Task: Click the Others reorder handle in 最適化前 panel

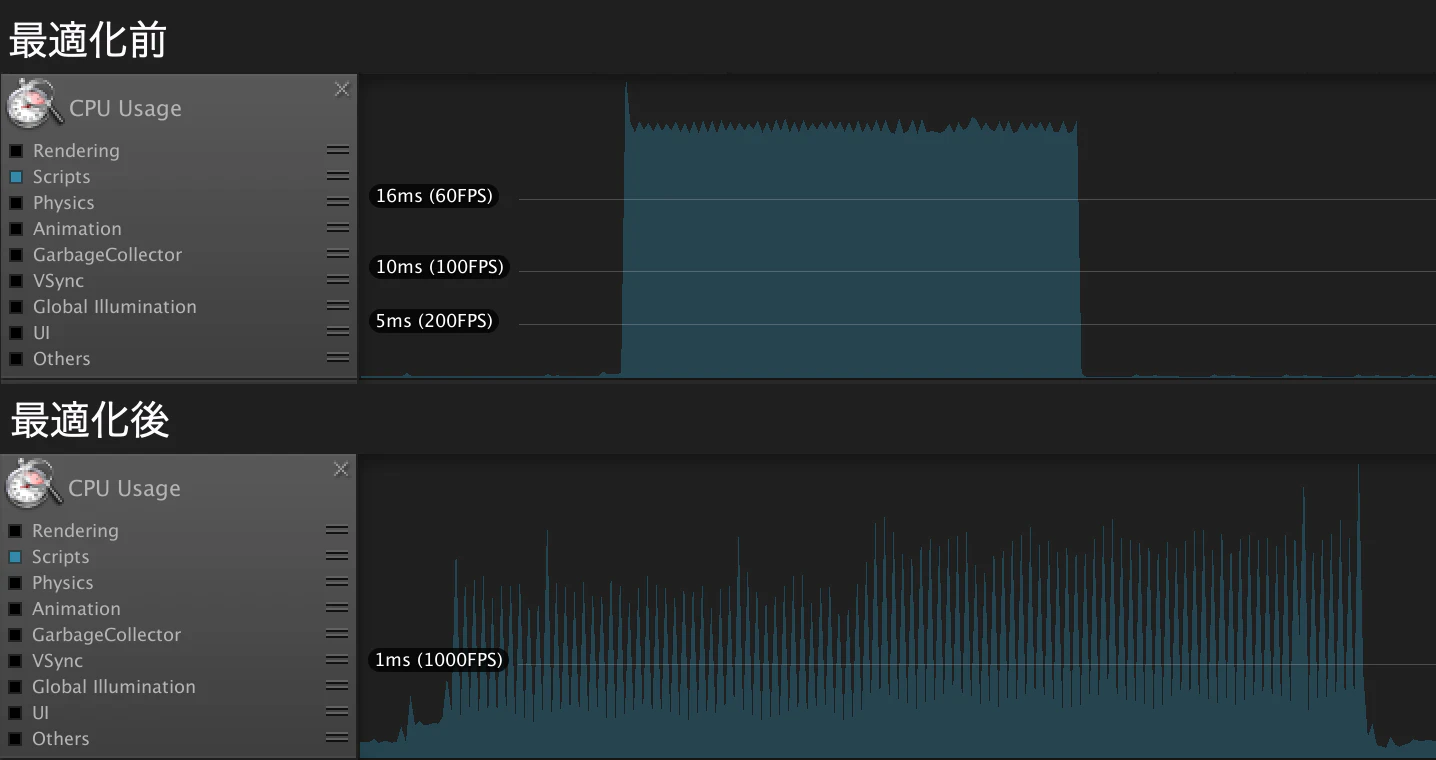Action: 338,358
